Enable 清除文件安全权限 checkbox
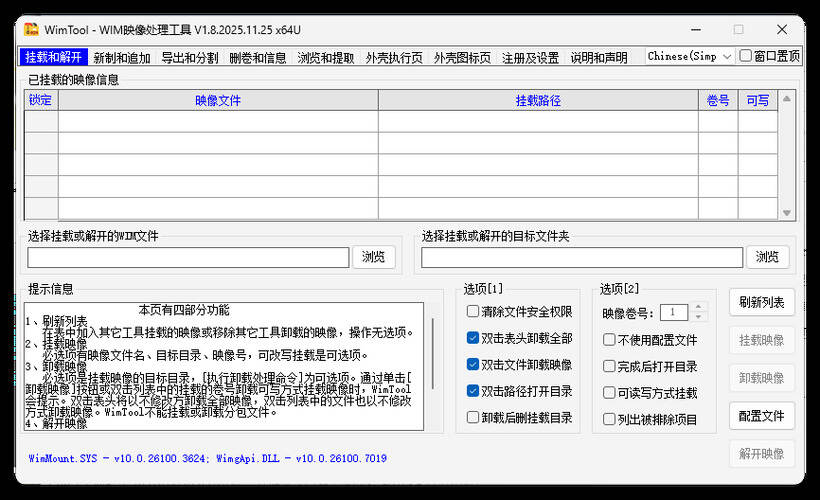Image resolution: width=820 pixels, height=500 pixels. 473,311
